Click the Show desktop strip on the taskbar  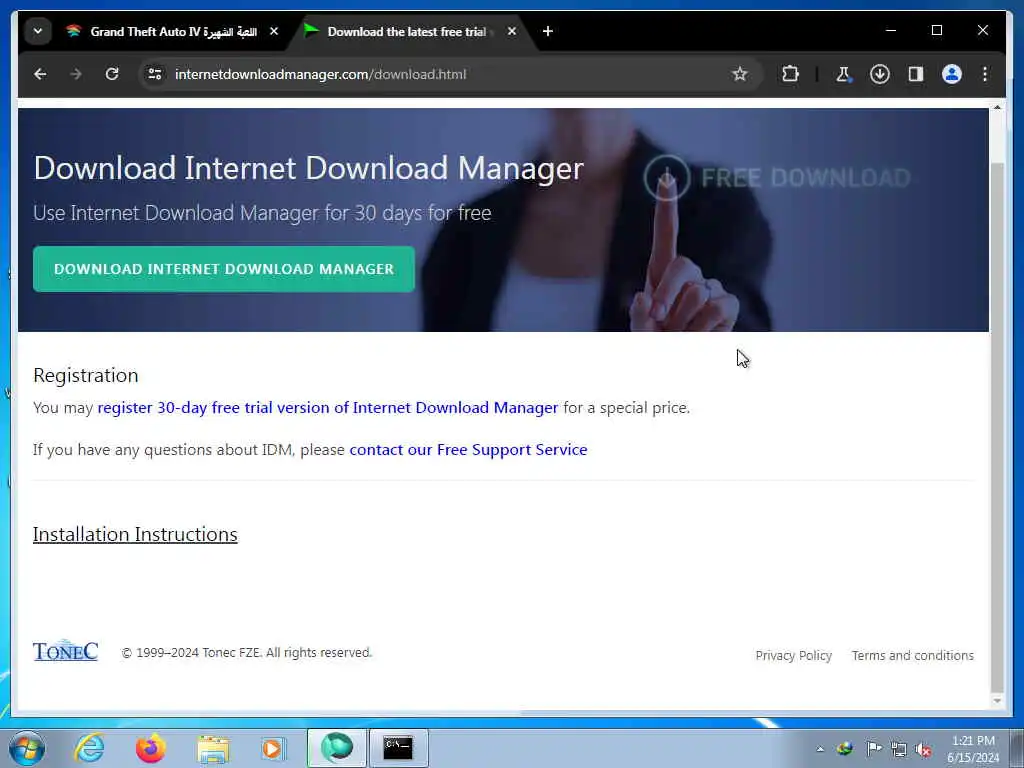(x=1017, y=748)
